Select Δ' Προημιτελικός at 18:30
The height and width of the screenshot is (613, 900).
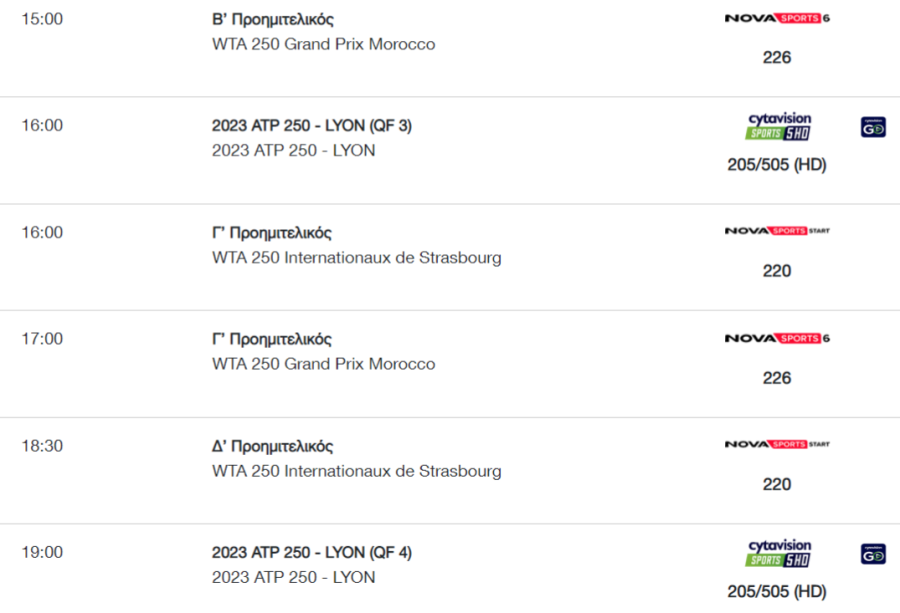point(273,447)
